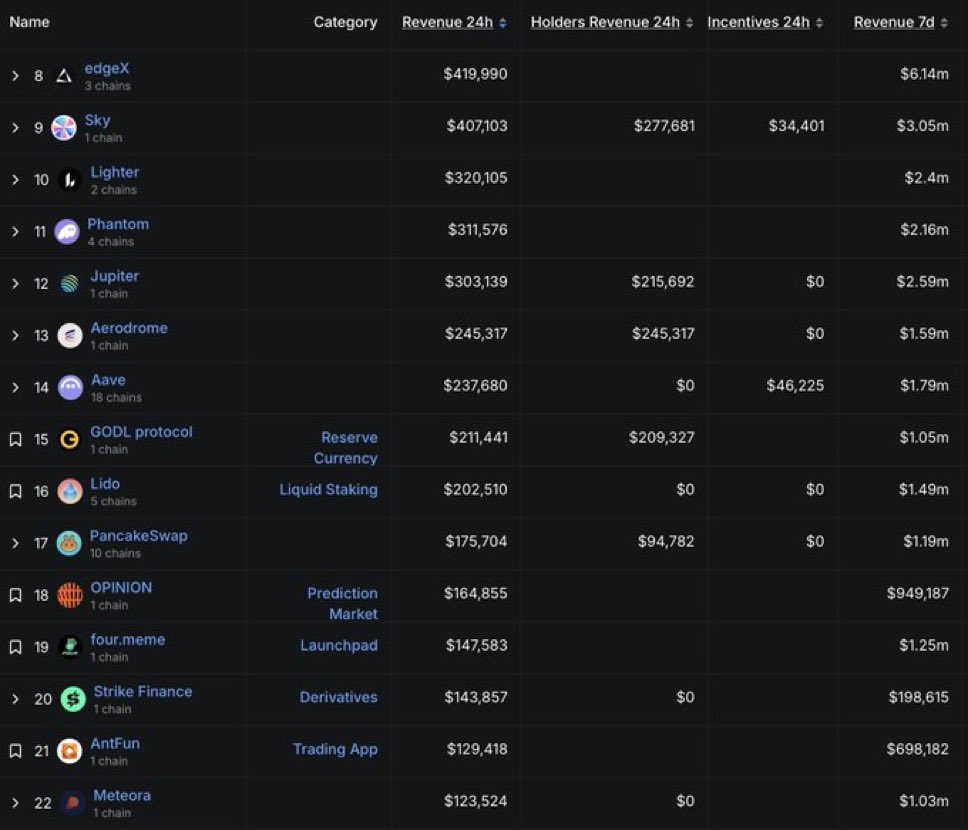This screenshot has width=968, height=830.
Task: Click the OPINION orange logo
Action: click(70, 595)
